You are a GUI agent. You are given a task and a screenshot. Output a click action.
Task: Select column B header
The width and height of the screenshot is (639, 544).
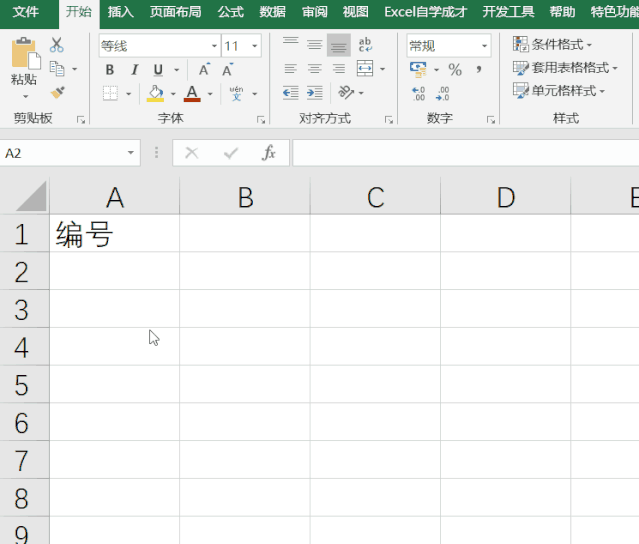[x=245, y=197]
